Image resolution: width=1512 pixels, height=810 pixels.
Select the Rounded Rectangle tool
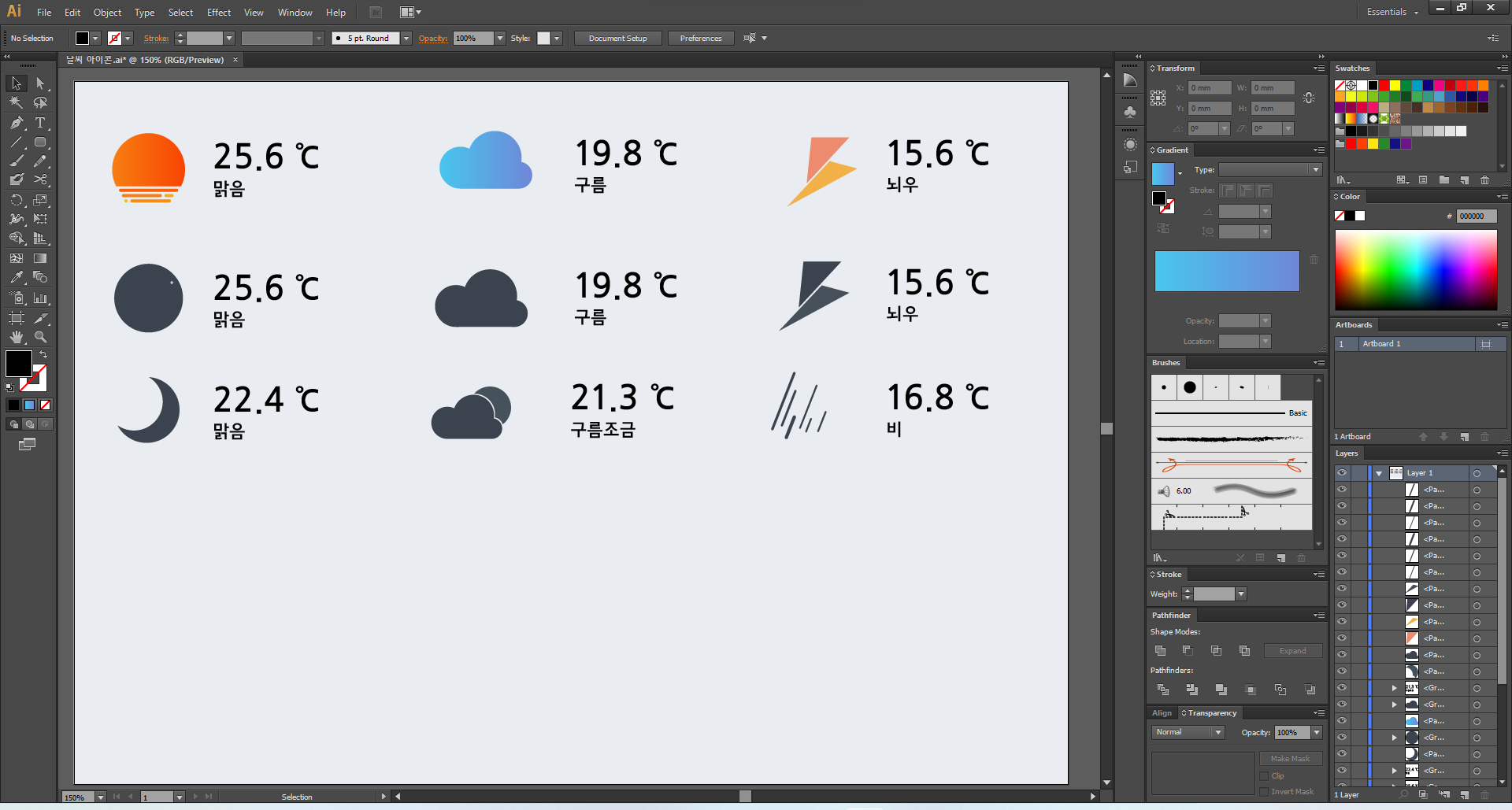(x=40, y=142)
